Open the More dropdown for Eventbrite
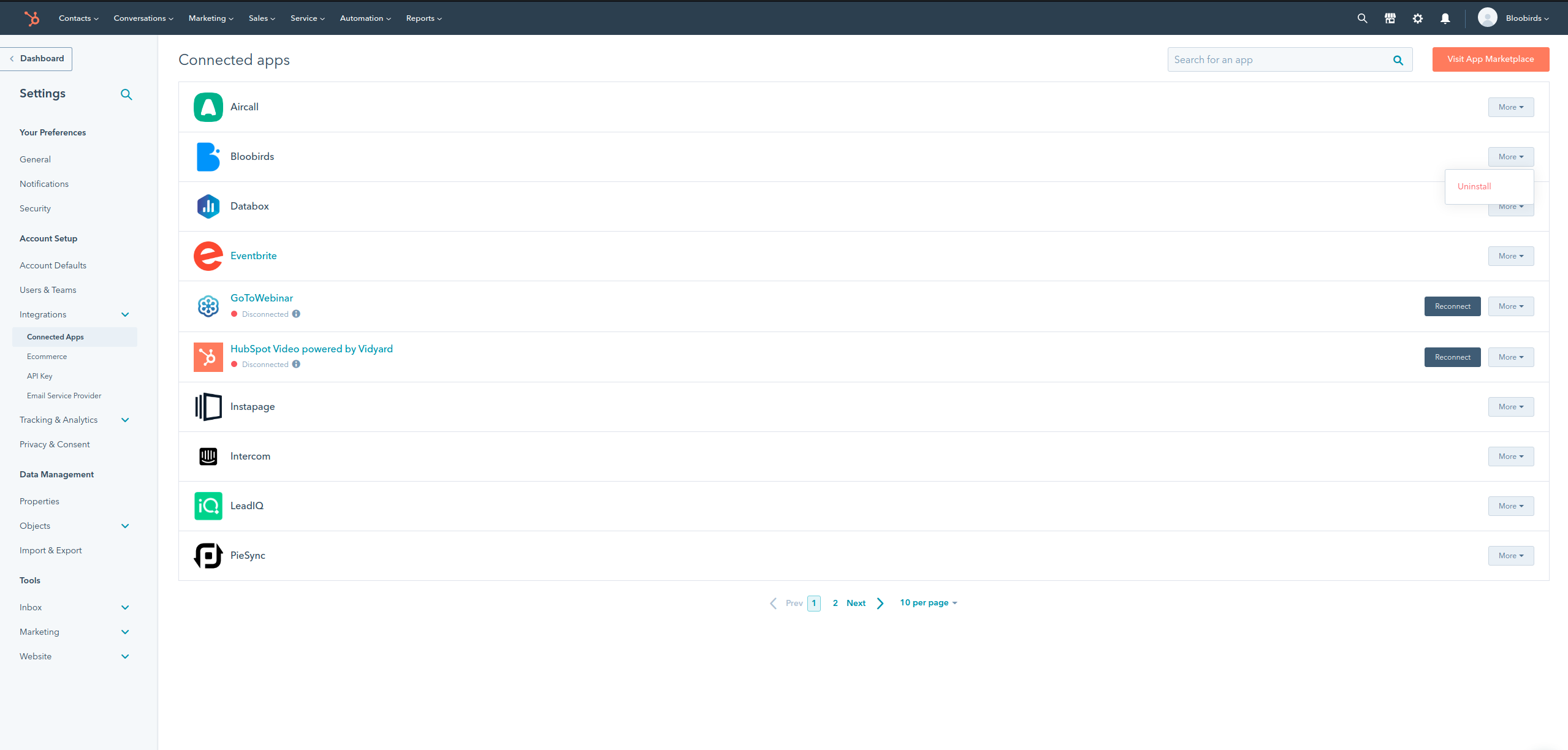 coord(1511,256)
